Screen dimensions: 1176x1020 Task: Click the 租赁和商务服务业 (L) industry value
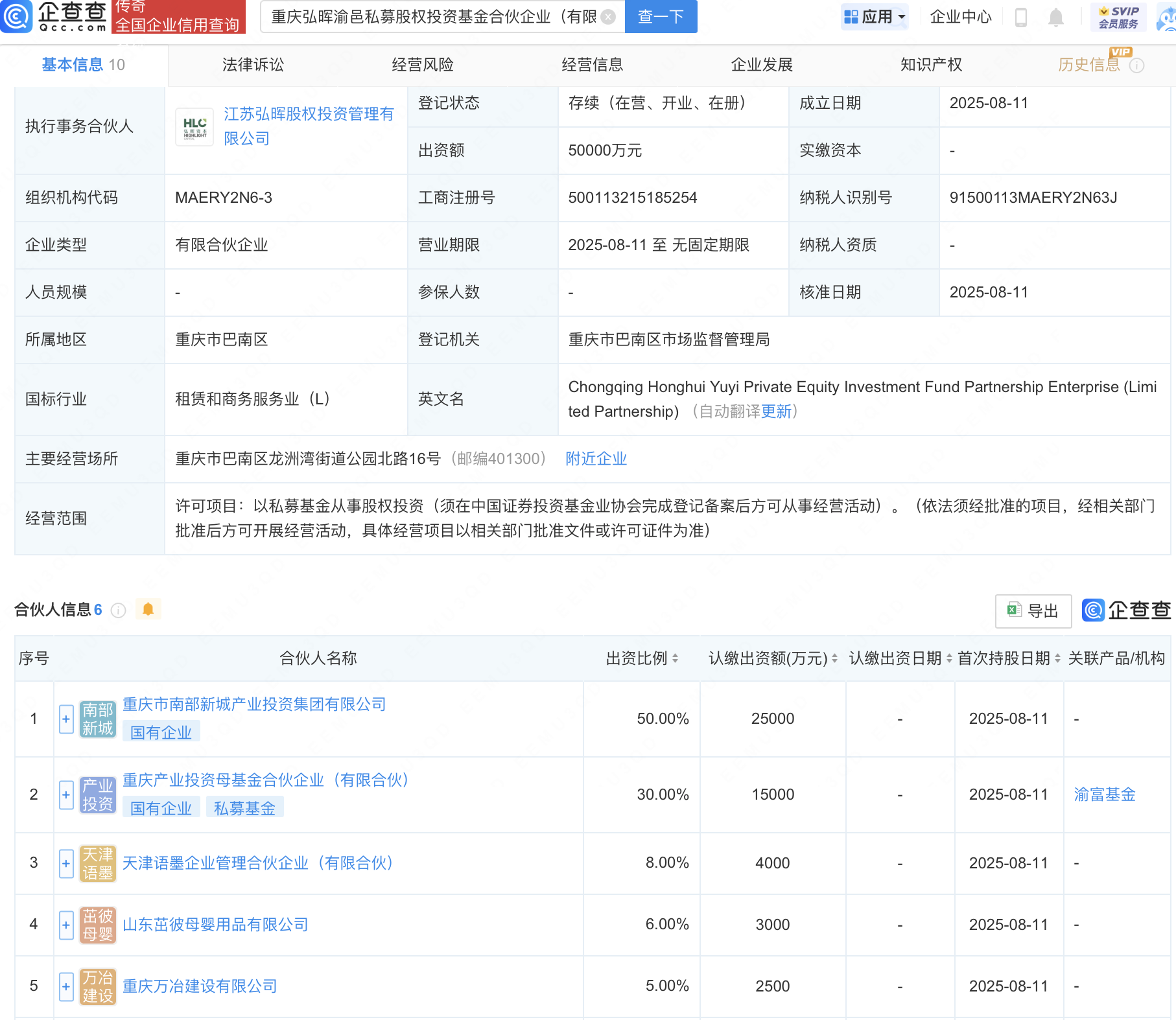253,399
